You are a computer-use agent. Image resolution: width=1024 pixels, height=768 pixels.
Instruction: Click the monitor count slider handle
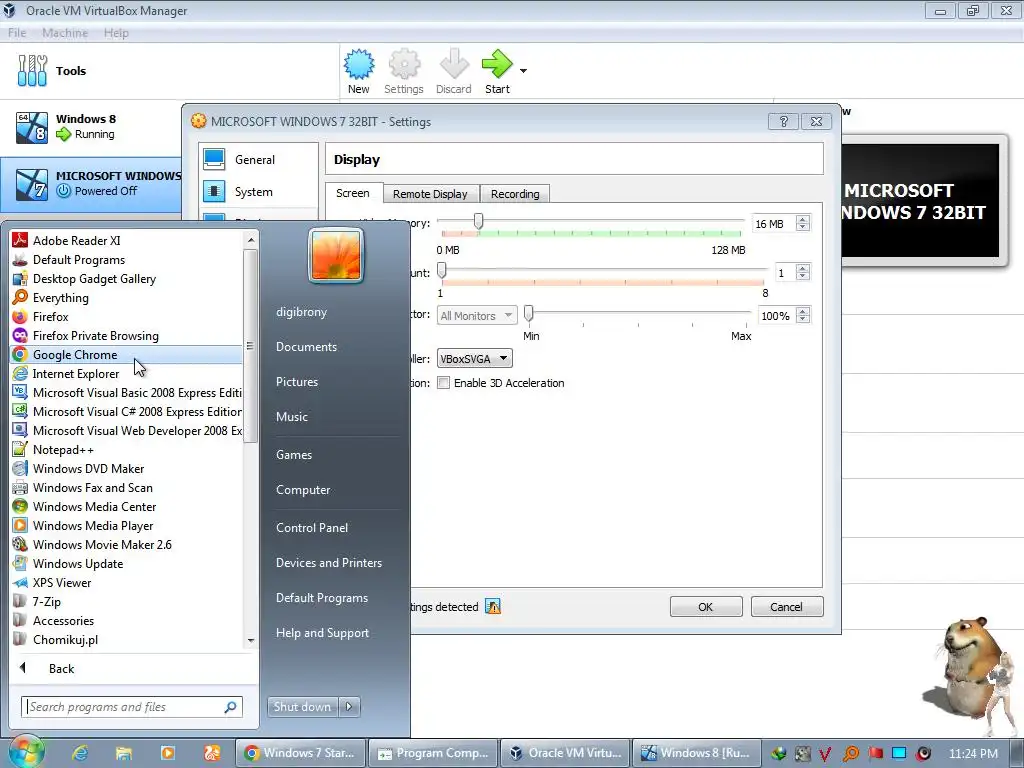(x=442, y=270)
